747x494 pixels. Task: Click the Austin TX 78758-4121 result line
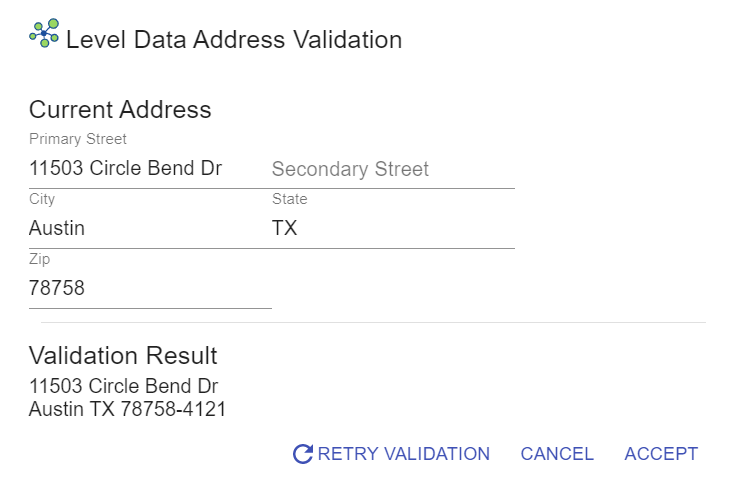coord(128,408)
